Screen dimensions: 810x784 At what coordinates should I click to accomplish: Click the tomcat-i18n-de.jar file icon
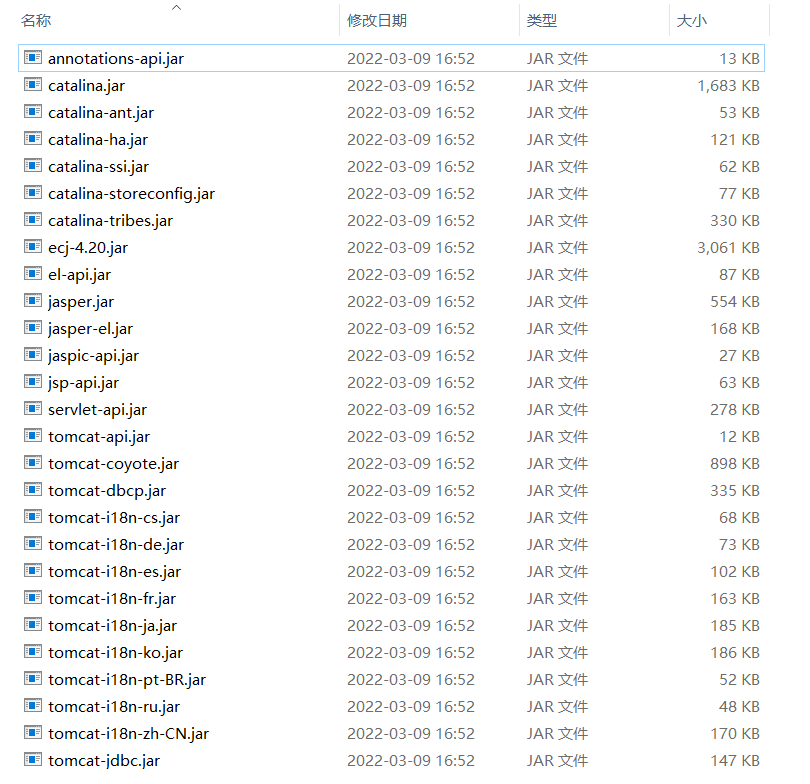pos(33,543)
